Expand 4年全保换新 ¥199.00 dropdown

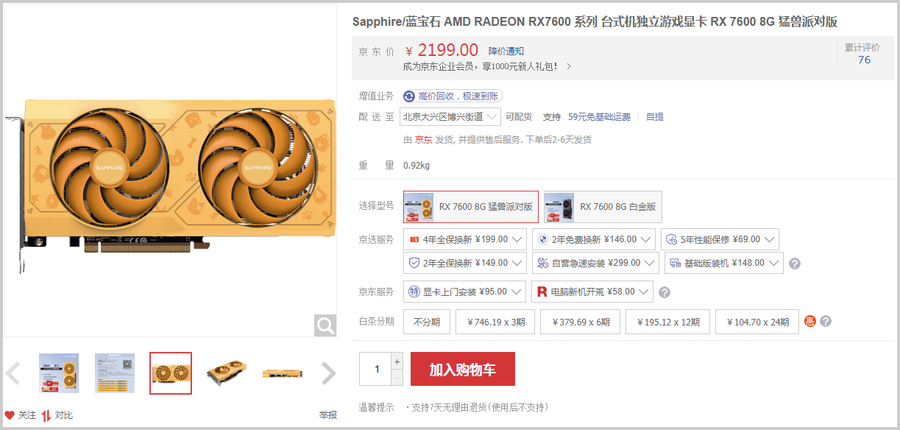tap(465, 239)
